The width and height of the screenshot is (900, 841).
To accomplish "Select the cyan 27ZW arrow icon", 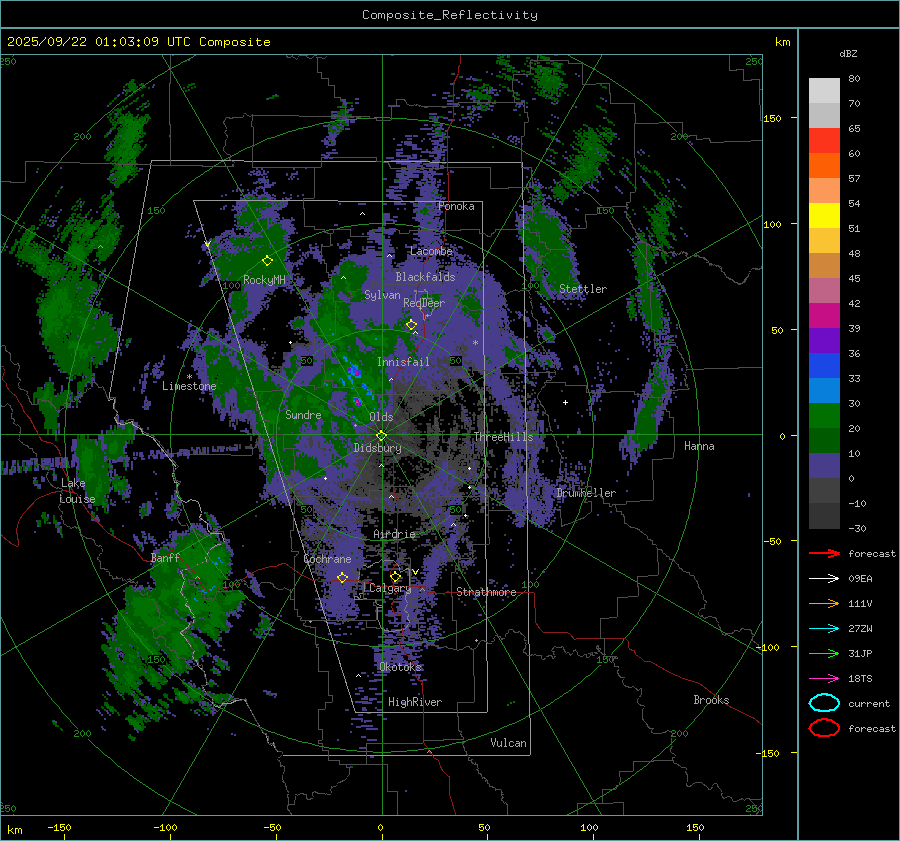I will [823, 628].
